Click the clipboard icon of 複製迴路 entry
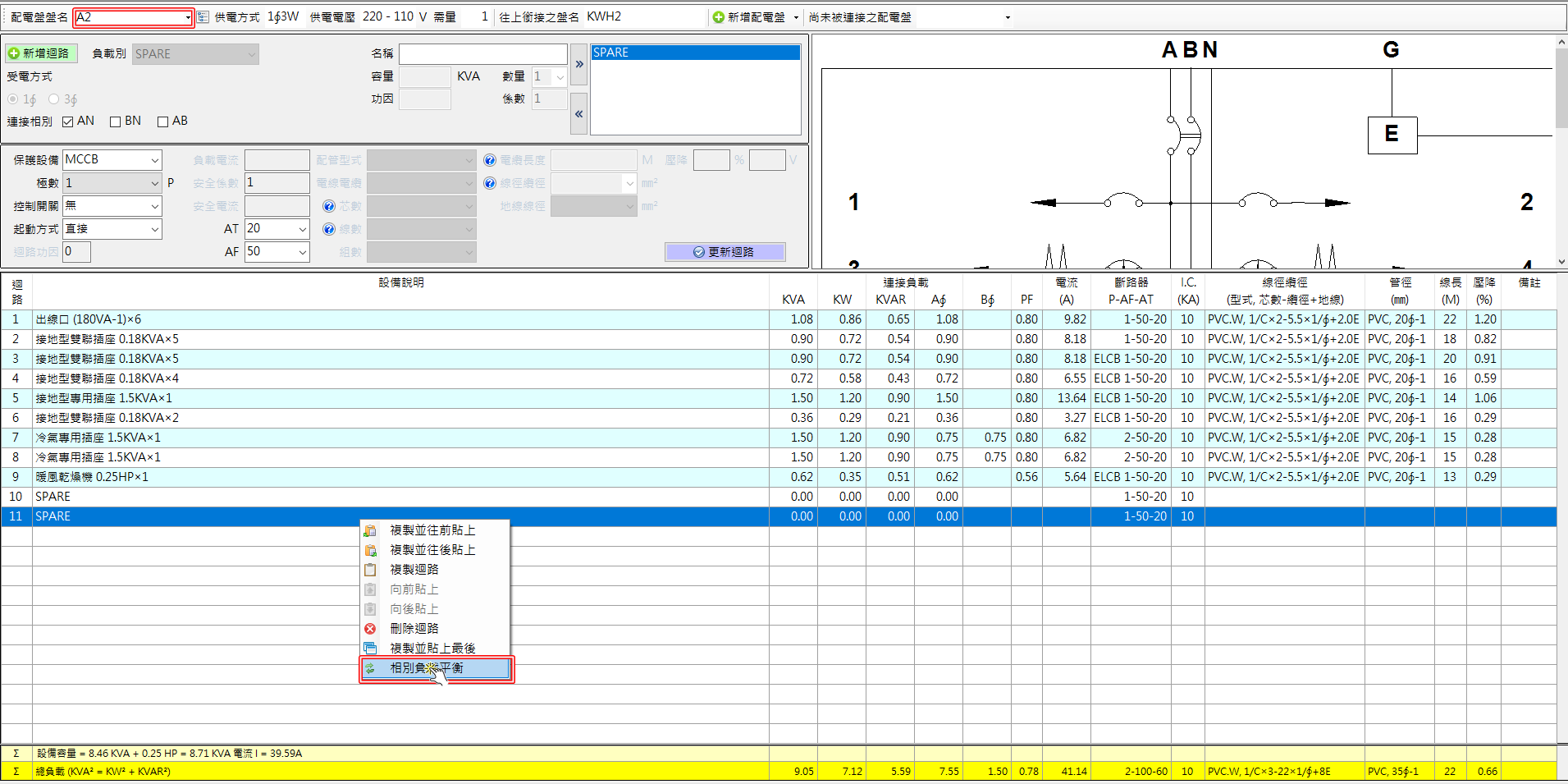1568x784 pixels. 370,570
